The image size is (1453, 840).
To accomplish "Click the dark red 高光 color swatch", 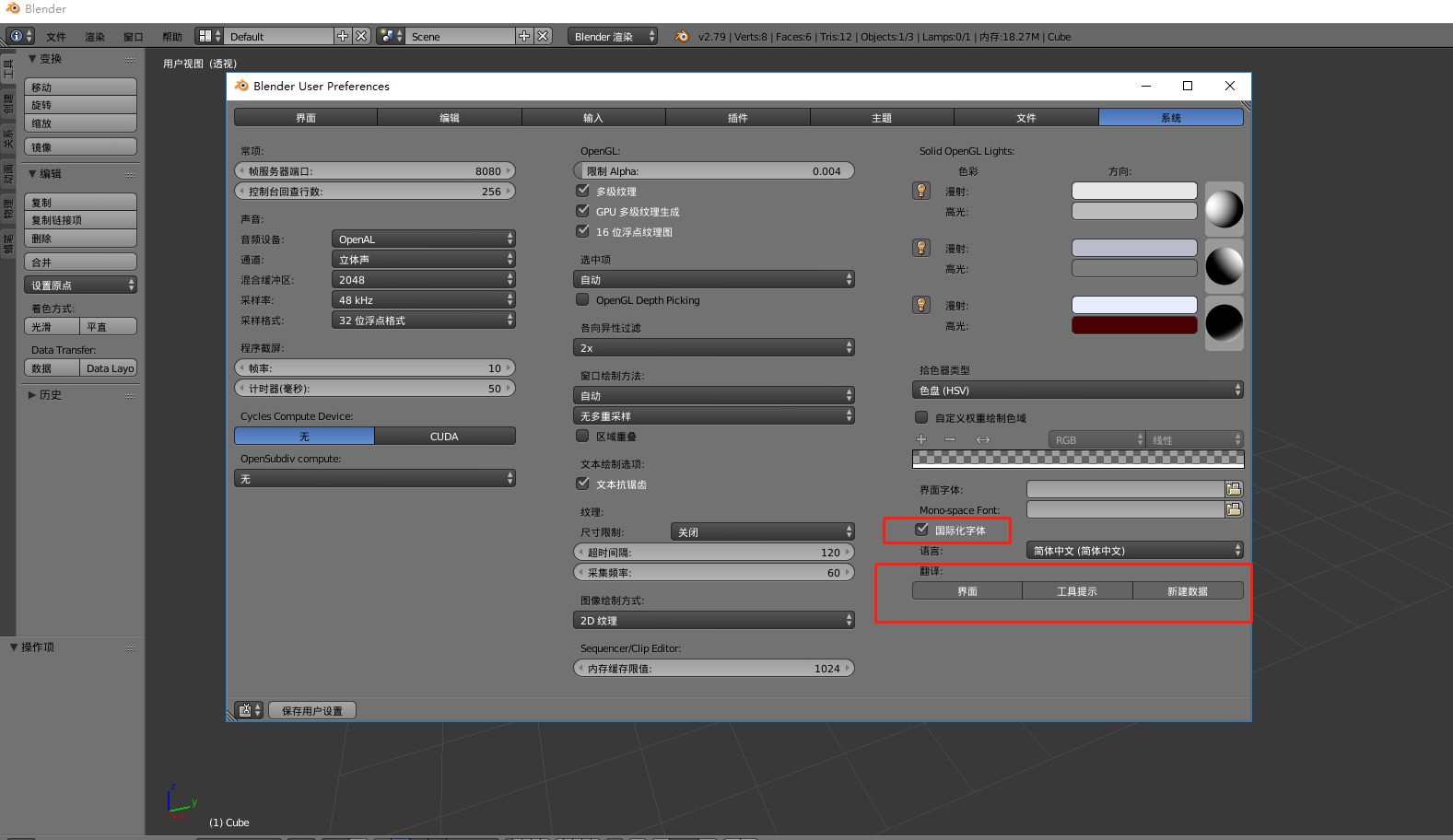I will click(1134, 325).
